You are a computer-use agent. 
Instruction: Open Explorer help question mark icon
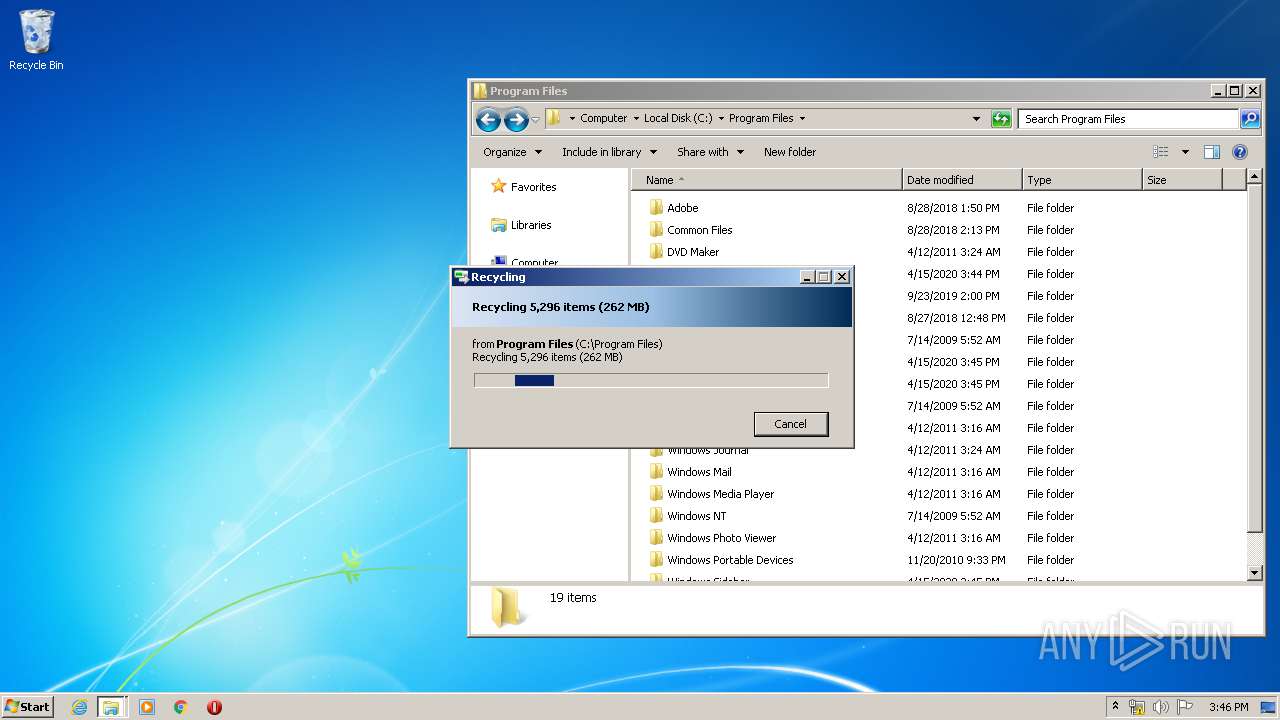[1240, 152]
